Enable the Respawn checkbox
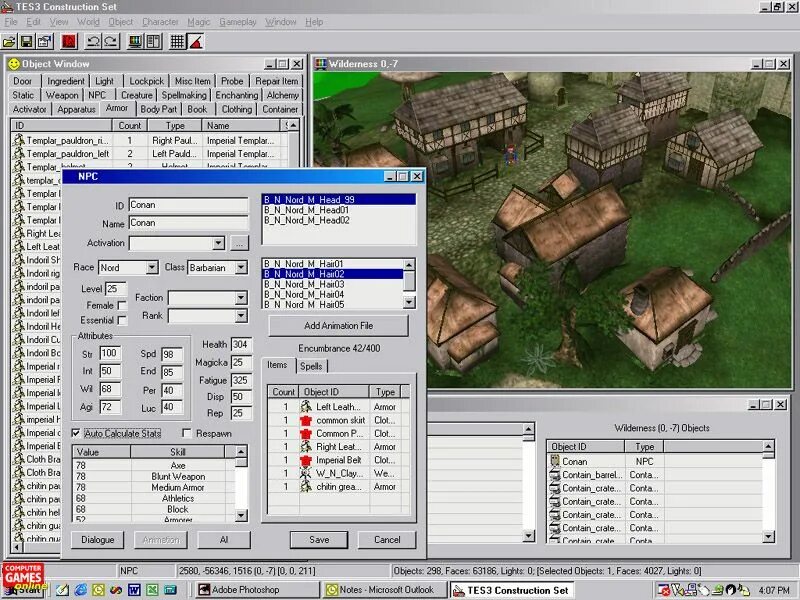The height and width of the screenshot is (600, 800). (x=187, y=433)
